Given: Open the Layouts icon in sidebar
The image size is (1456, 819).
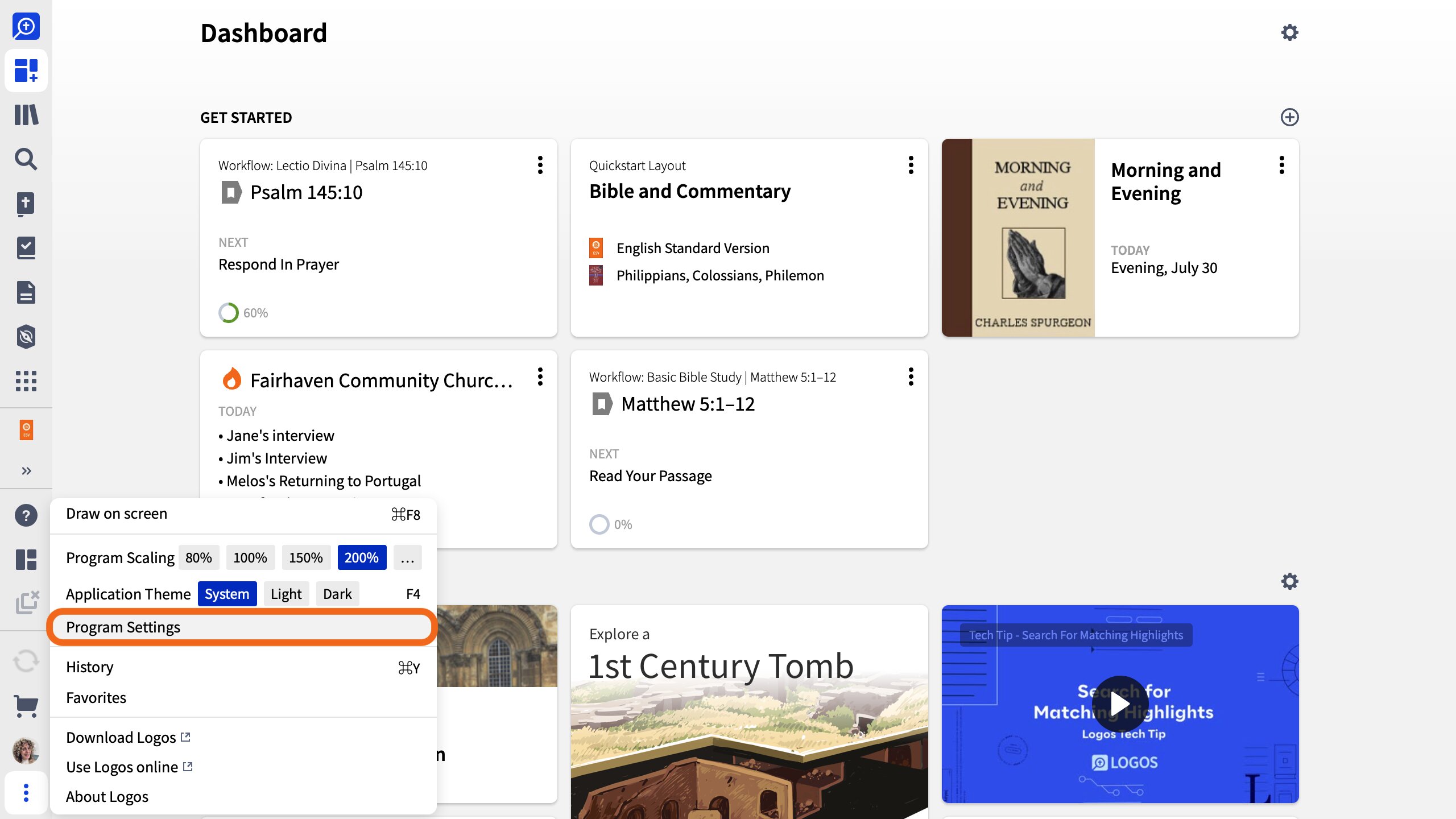Looking at the screenshot, I should (26, 560).
